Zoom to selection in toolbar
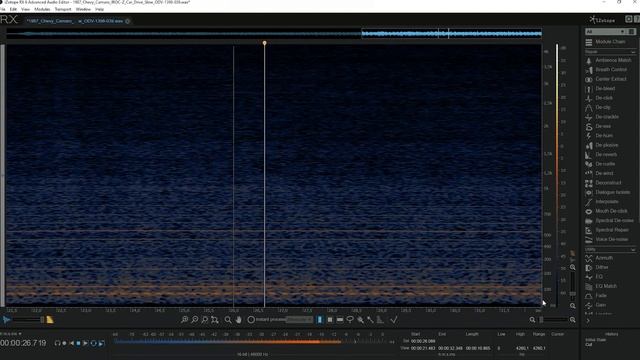The width and height of the screenshot is (640, 360). pos(204,320)
